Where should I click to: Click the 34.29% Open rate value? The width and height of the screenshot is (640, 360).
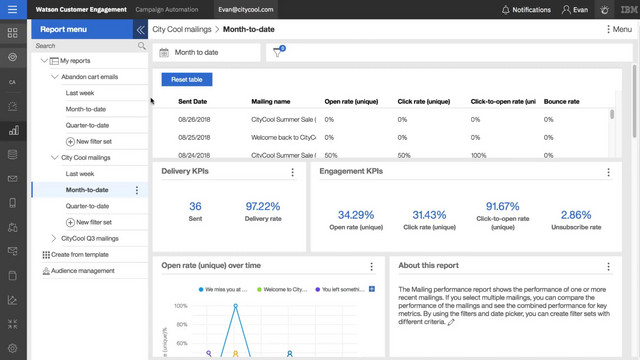coord(356,215)
